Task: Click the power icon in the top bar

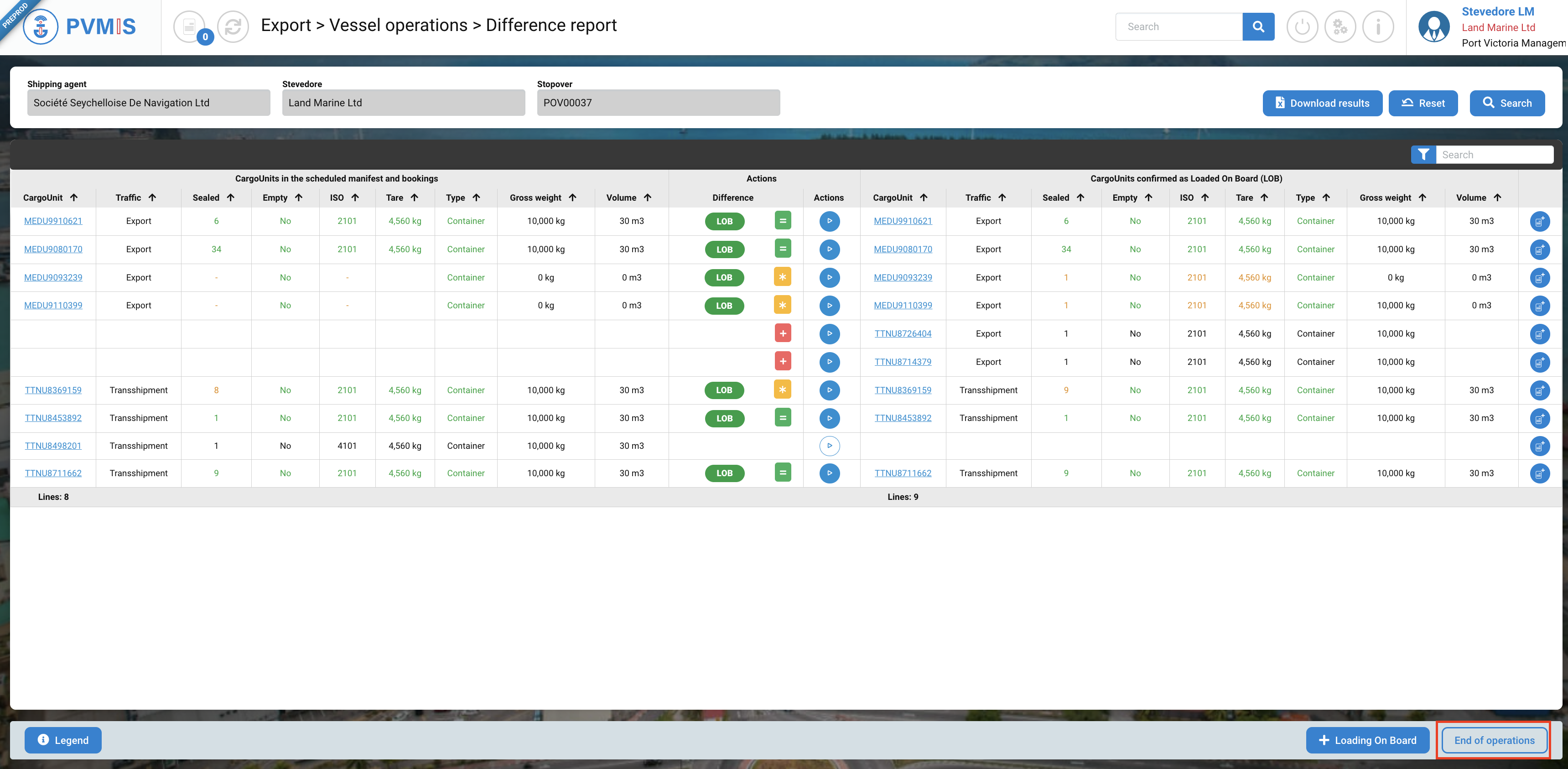Action: click(1302, 27)
